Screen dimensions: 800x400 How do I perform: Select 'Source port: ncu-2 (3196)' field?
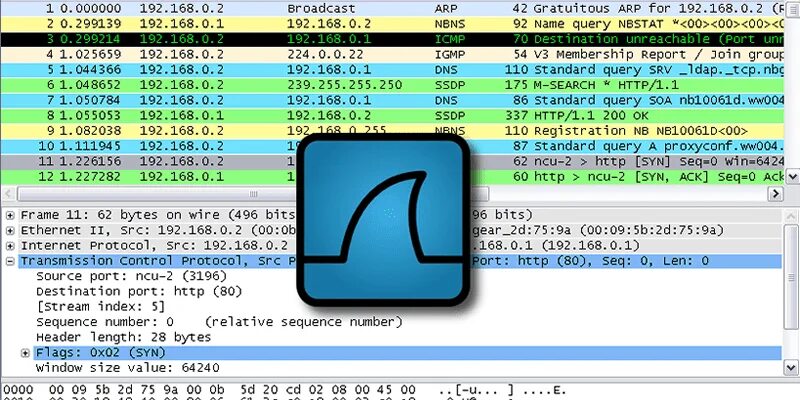131,277
